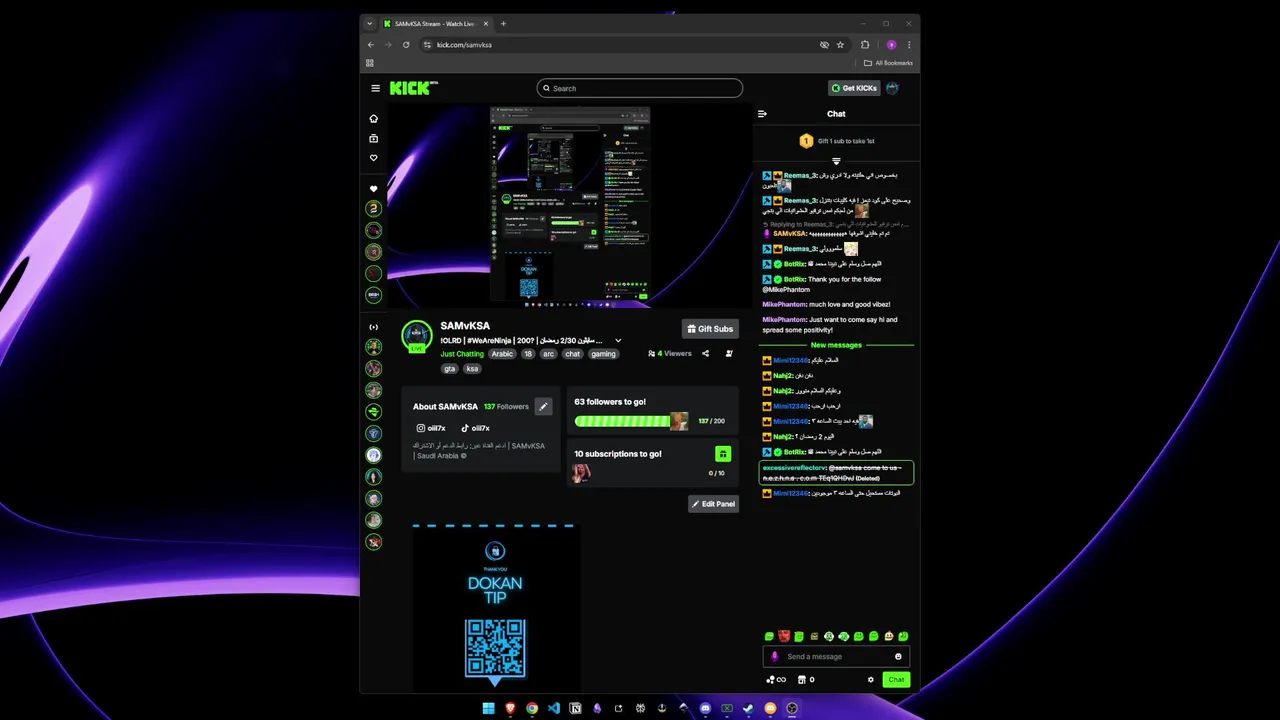Click 137 Followers count

tap(506, 407)
